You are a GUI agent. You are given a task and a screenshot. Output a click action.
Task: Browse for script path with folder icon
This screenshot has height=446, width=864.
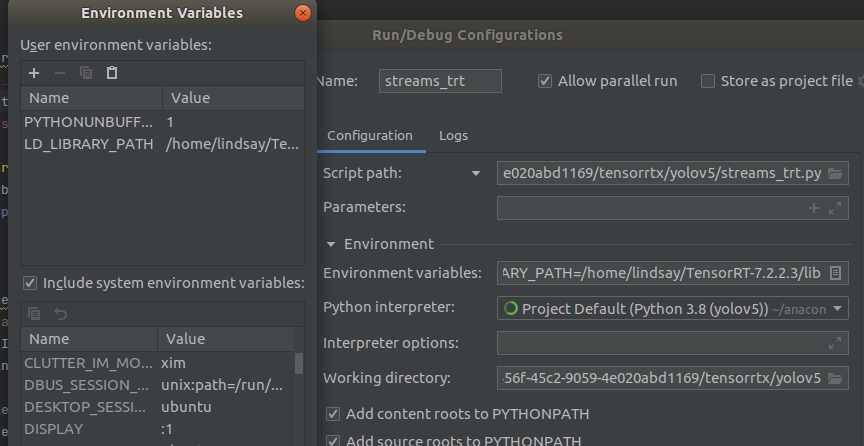(836, 173)
